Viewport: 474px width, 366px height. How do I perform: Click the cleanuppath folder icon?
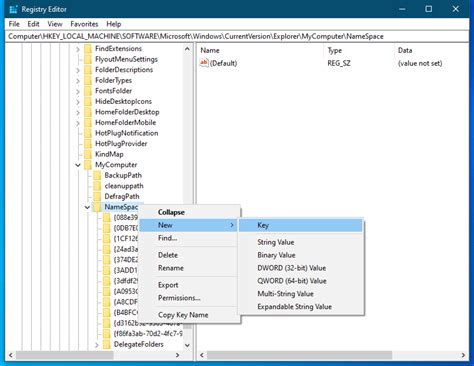coord(97,186)
